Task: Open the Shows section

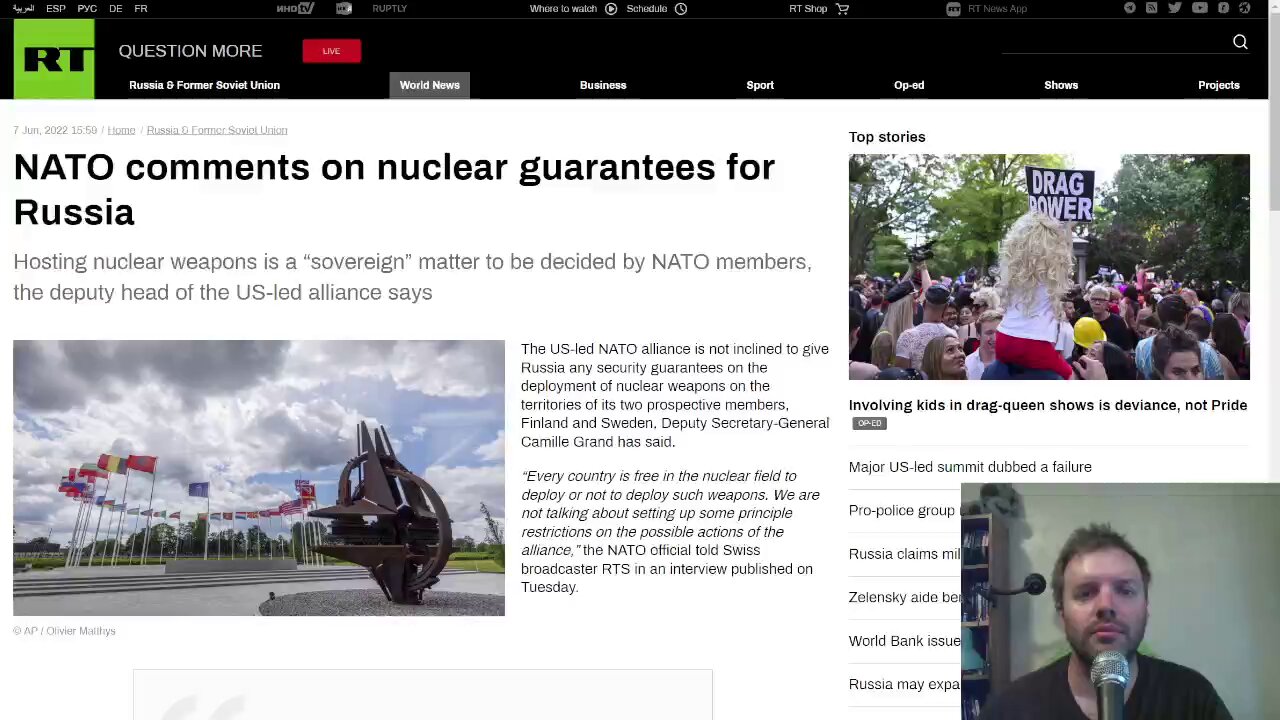Action: pos(1061,85)
